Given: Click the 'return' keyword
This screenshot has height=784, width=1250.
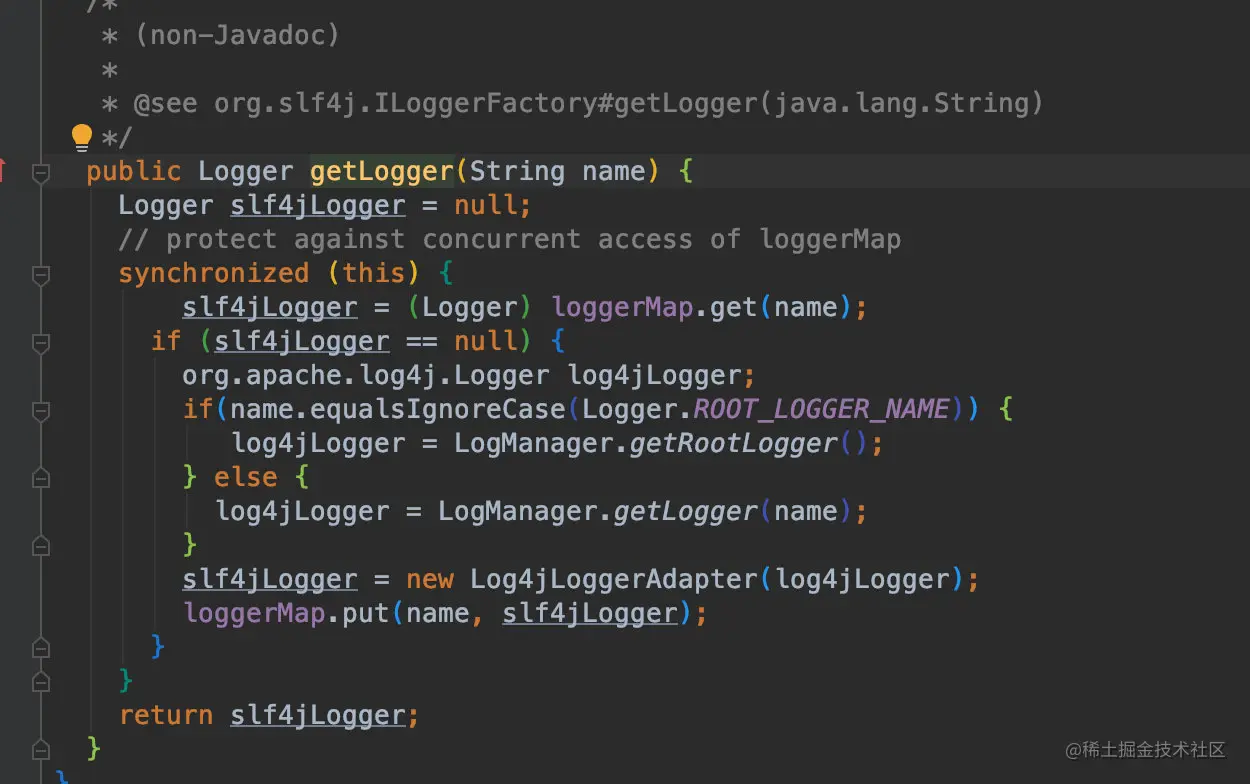Looking at the screenshot, I should (x=166, y=716).
